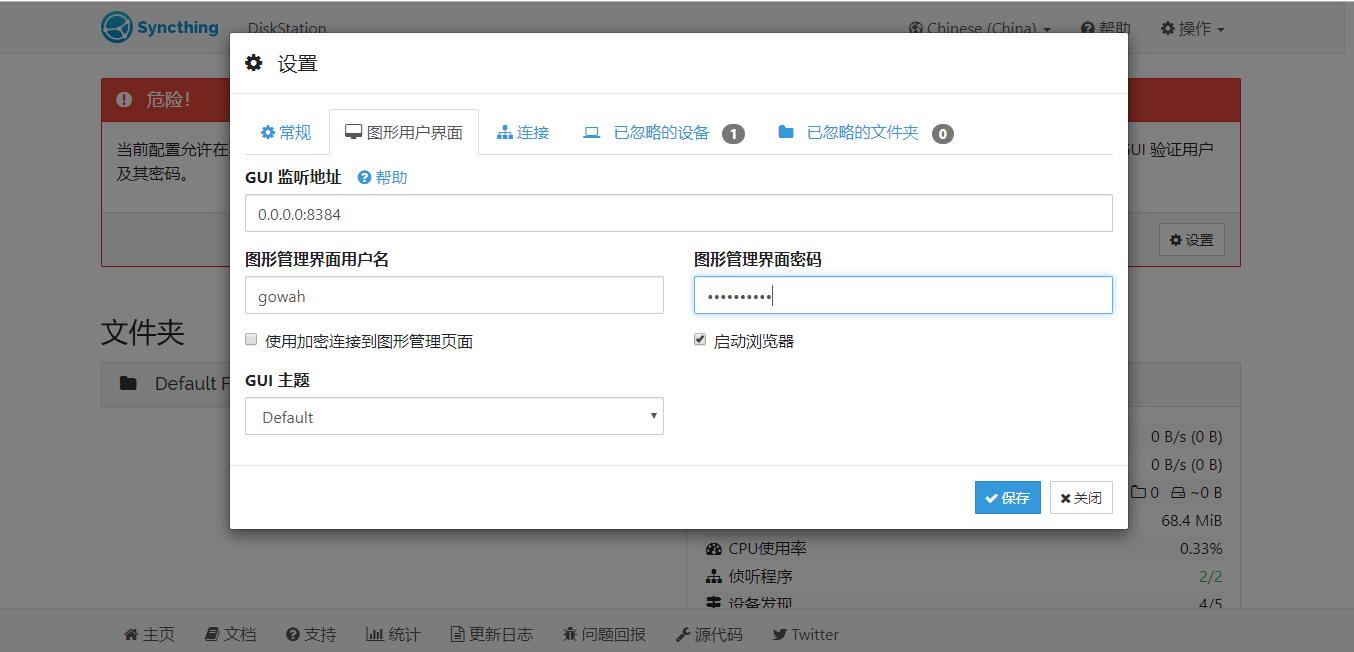Open the 操作 actions dropdown menu
The width and height of the screenshot is (1354, 652).
click(x=1192, y=28)
